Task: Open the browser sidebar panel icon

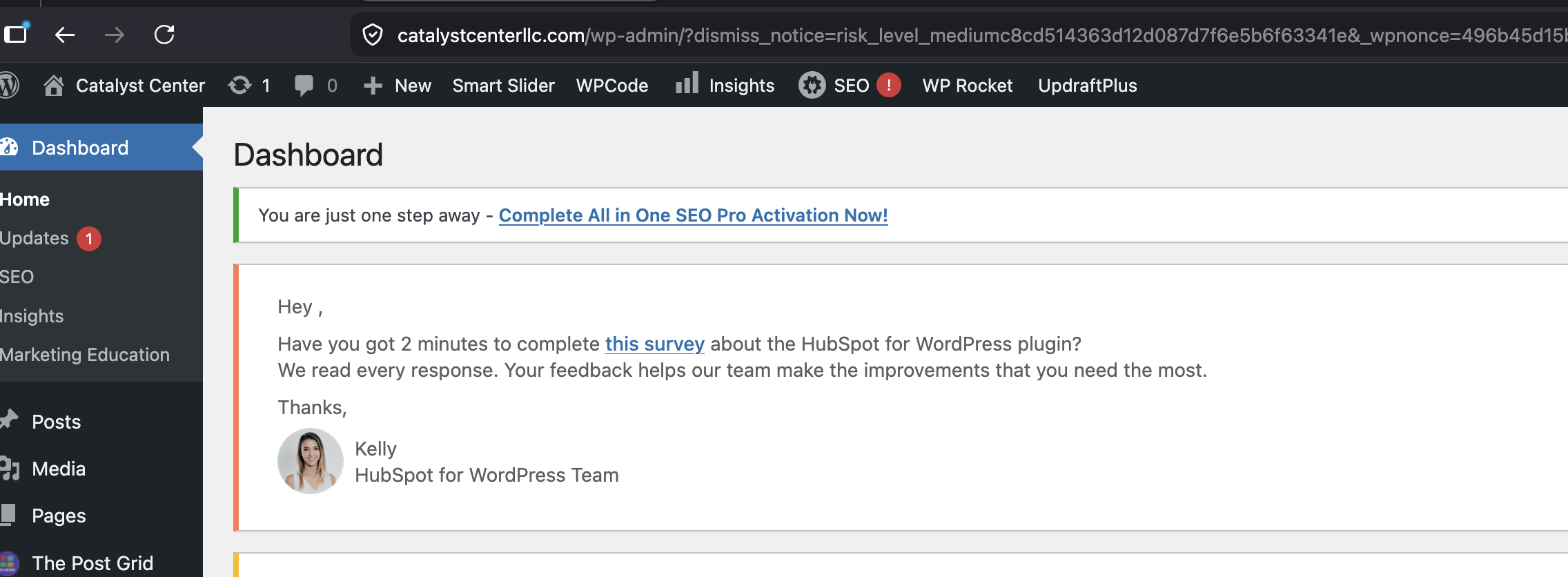Action: (x=15, y=33)
